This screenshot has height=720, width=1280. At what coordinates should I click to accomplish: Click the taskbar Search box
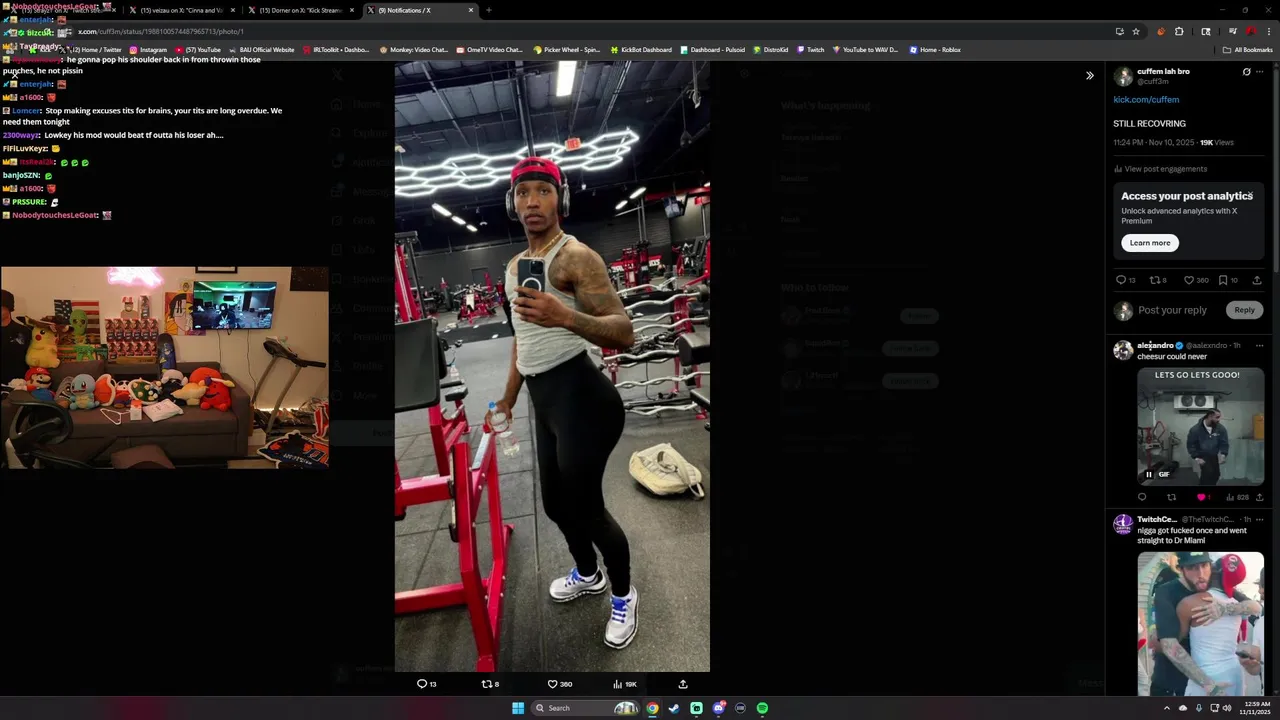585,708
